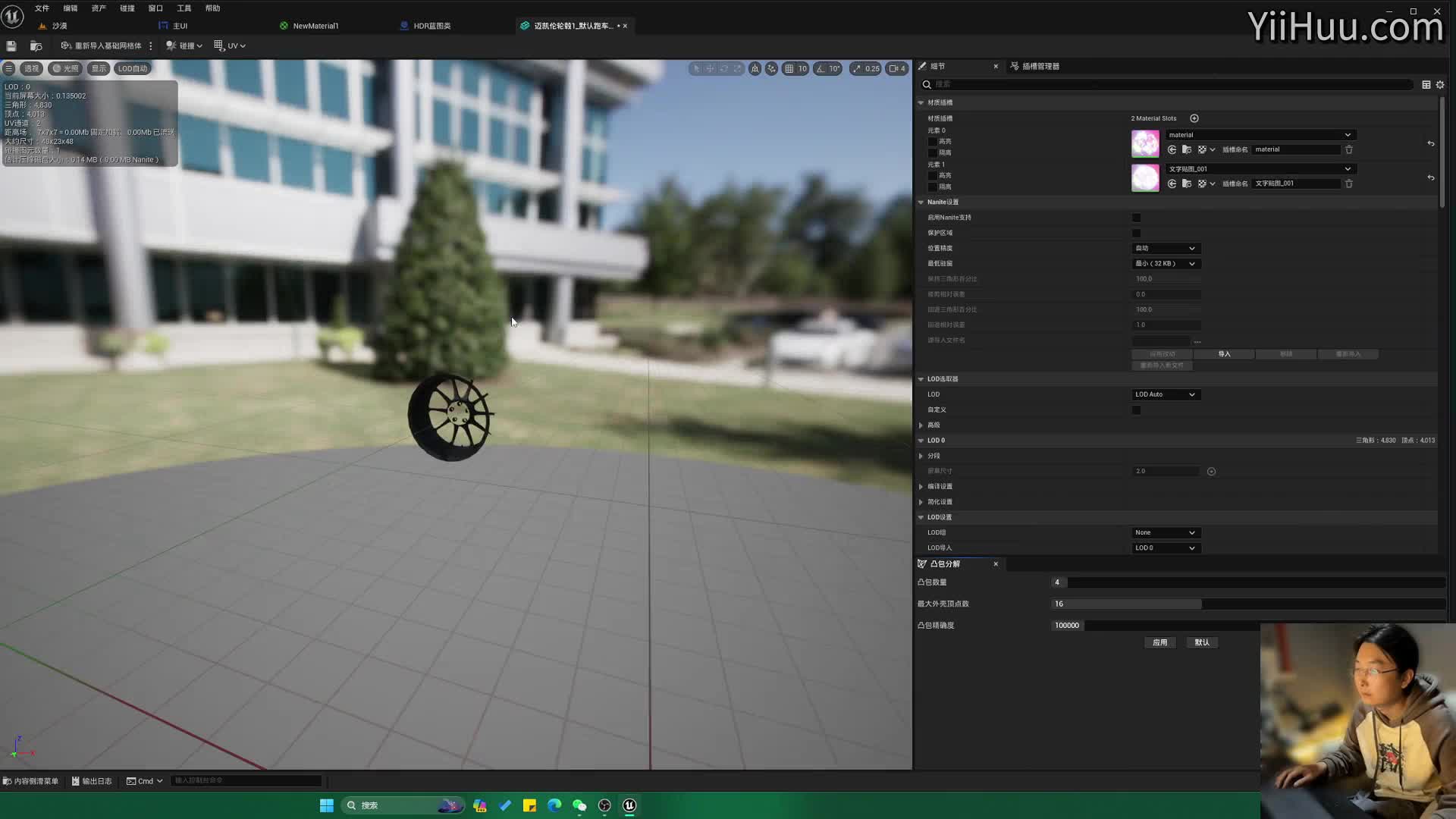
Task: Adjust the 最大外壳顶点数 slider
Action: 1248,604
